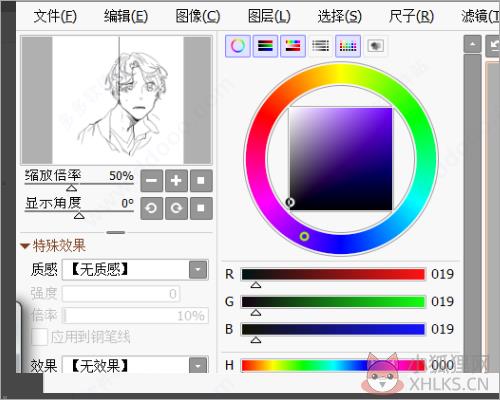Image resolution: width=500 pixels, height=400 pixels.
Task: Toggle the scratchpad panel icon
Action: [375, 46]
